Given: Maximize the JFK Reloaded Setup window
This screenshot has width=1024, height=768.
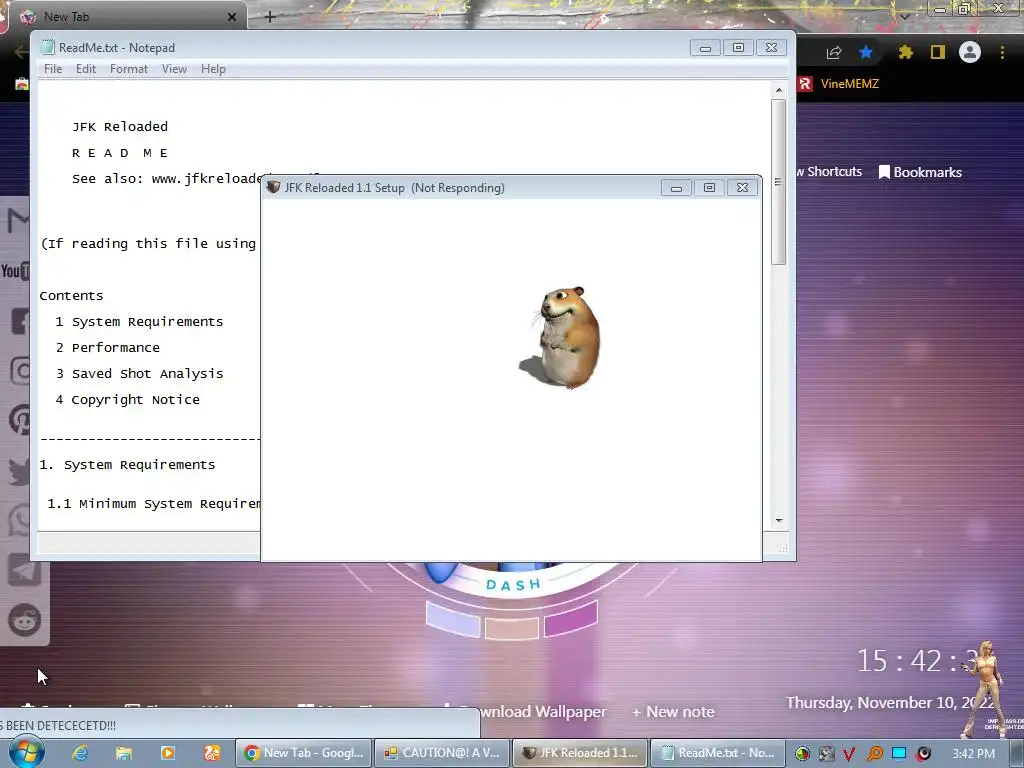Looking at the screenshot, I should click(709, 188).
